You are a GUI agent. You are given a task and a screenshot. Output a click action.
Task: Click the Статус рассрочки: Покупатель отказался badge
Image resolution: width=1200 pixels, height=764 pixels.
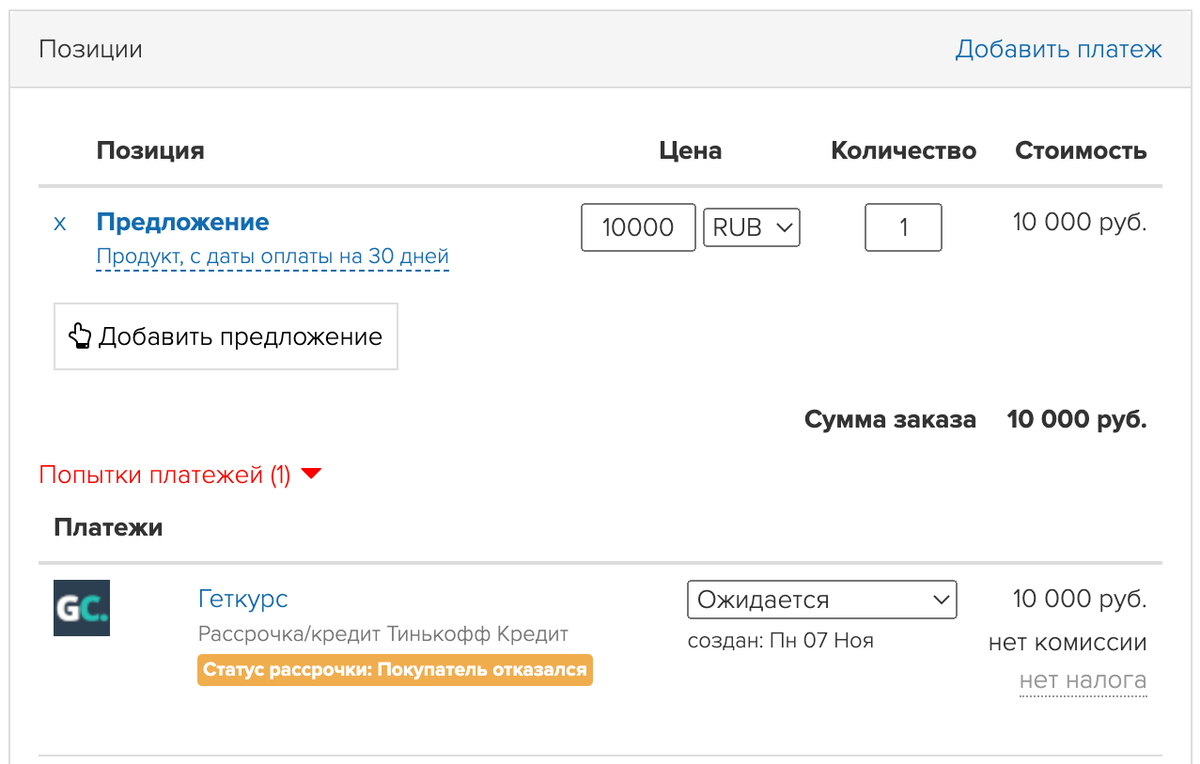tap(395, 670)
